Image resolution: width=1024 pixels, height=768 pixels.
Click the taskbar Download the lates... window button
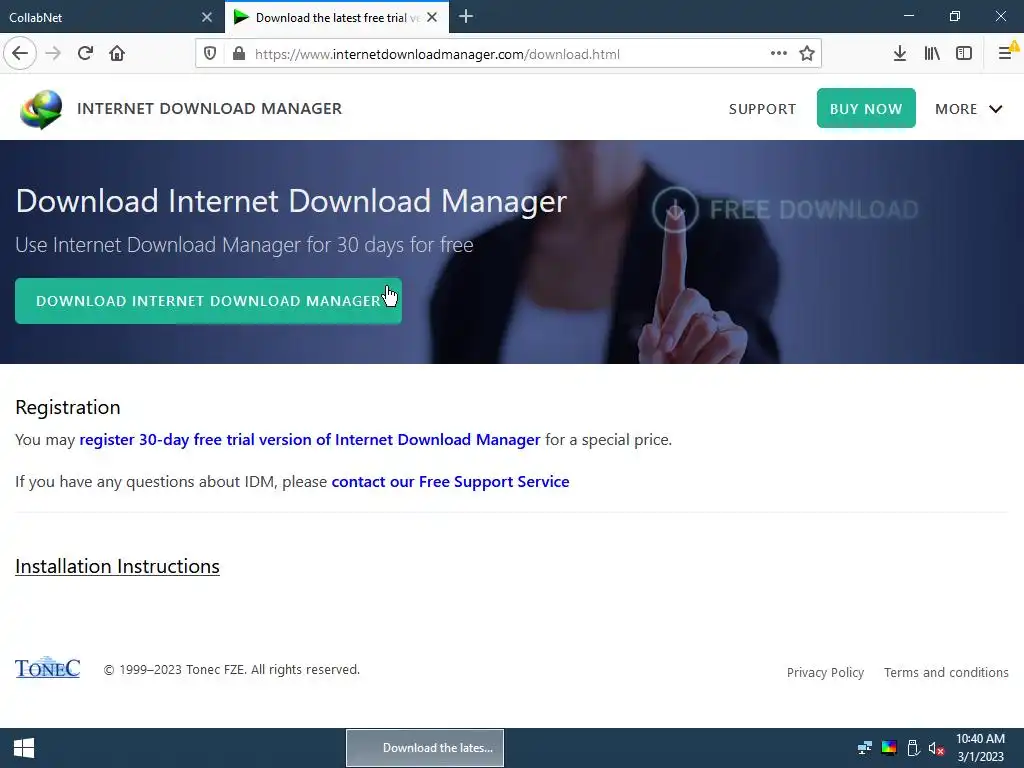pos(424,748)
